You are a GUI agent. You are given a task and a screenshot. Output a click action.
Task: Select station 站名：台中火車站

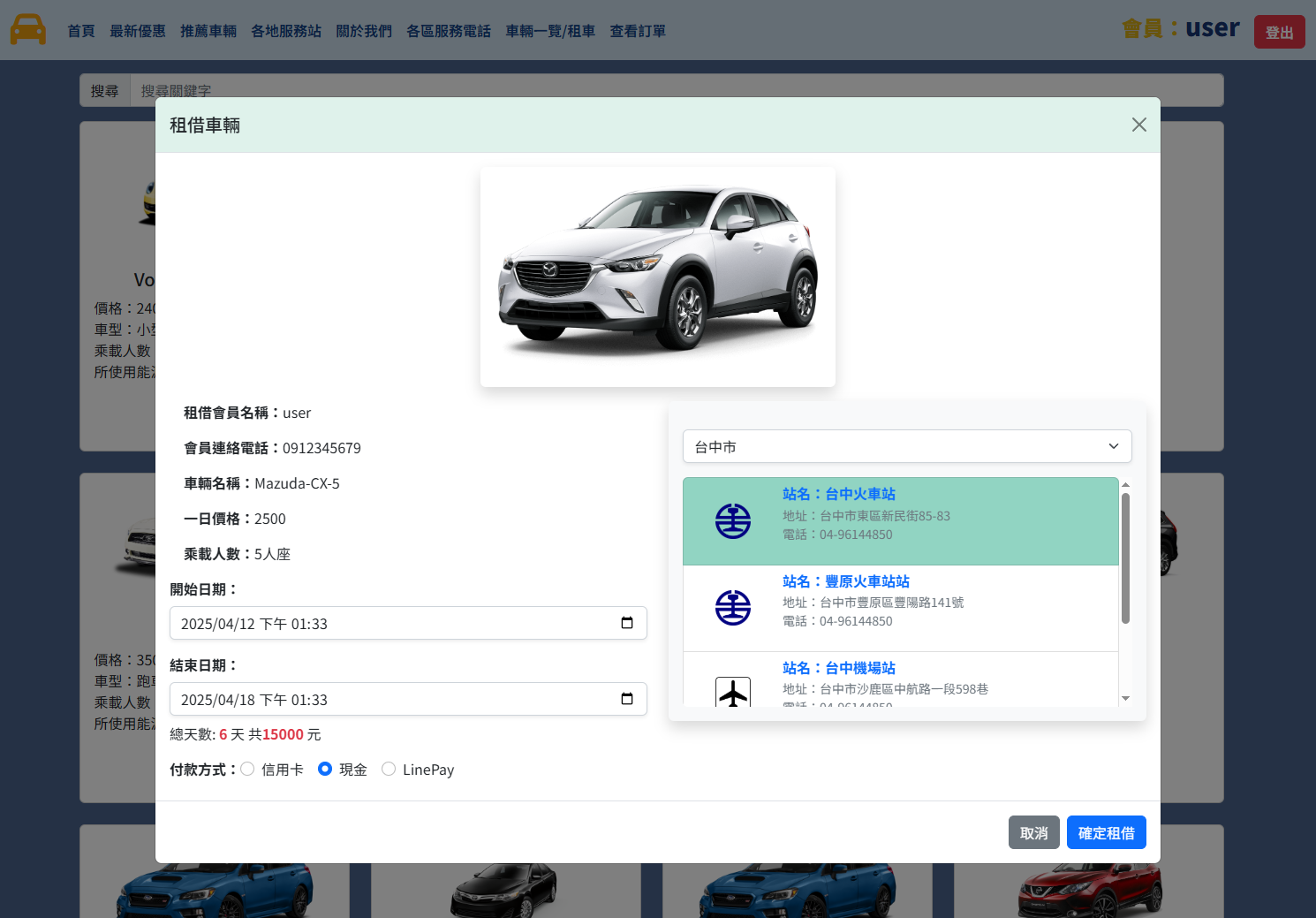(901, 521)
